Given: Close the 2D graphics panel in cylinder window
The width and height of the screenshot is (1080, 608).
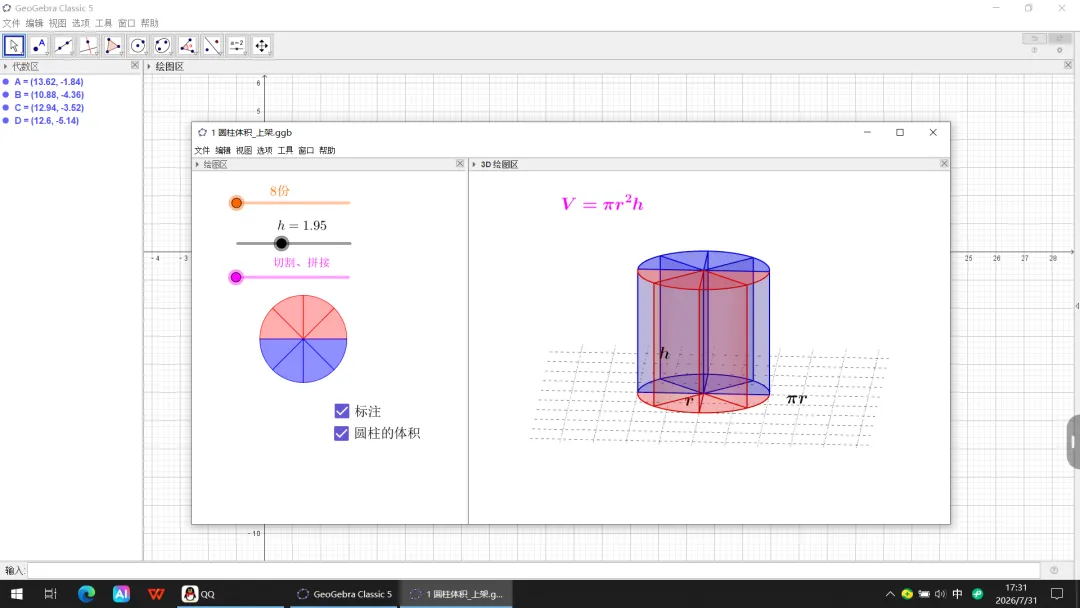Looking at the screenshot, I should 460,163.
